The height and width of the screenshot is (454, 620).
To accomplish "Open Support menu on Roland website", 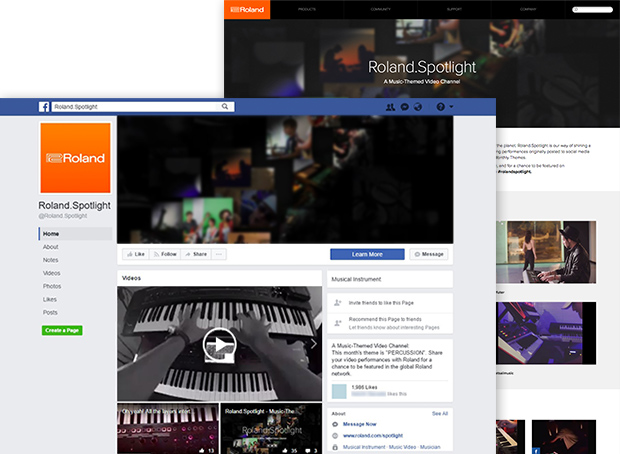I will click(454, 9).
